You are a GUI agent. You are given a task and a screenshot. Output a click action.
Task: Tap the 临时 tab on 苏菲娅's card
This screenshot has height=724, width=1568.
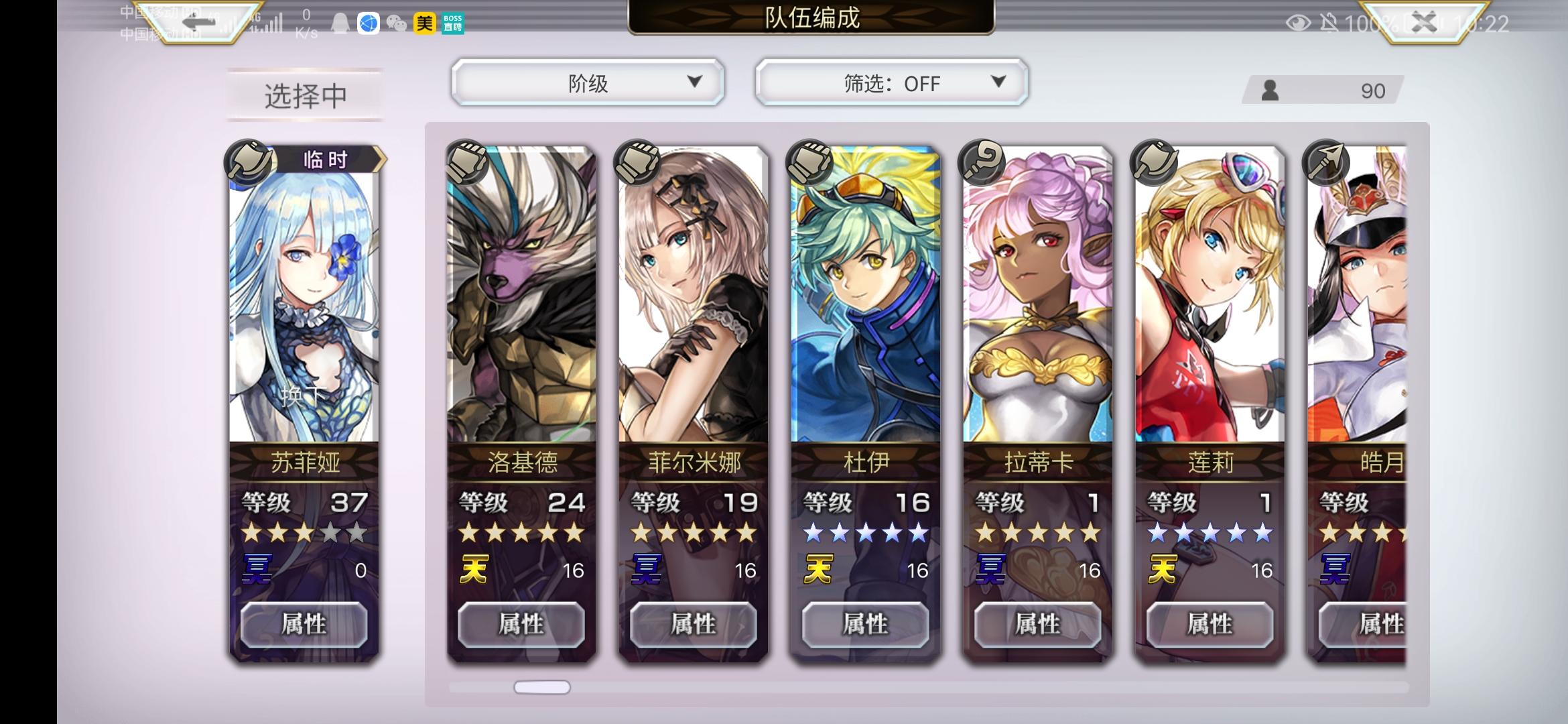(x=326, y=160)
